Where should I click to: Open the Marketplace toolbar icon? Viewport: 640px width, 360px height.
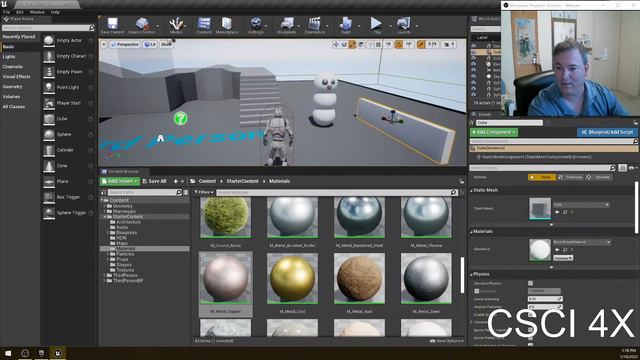227,25
